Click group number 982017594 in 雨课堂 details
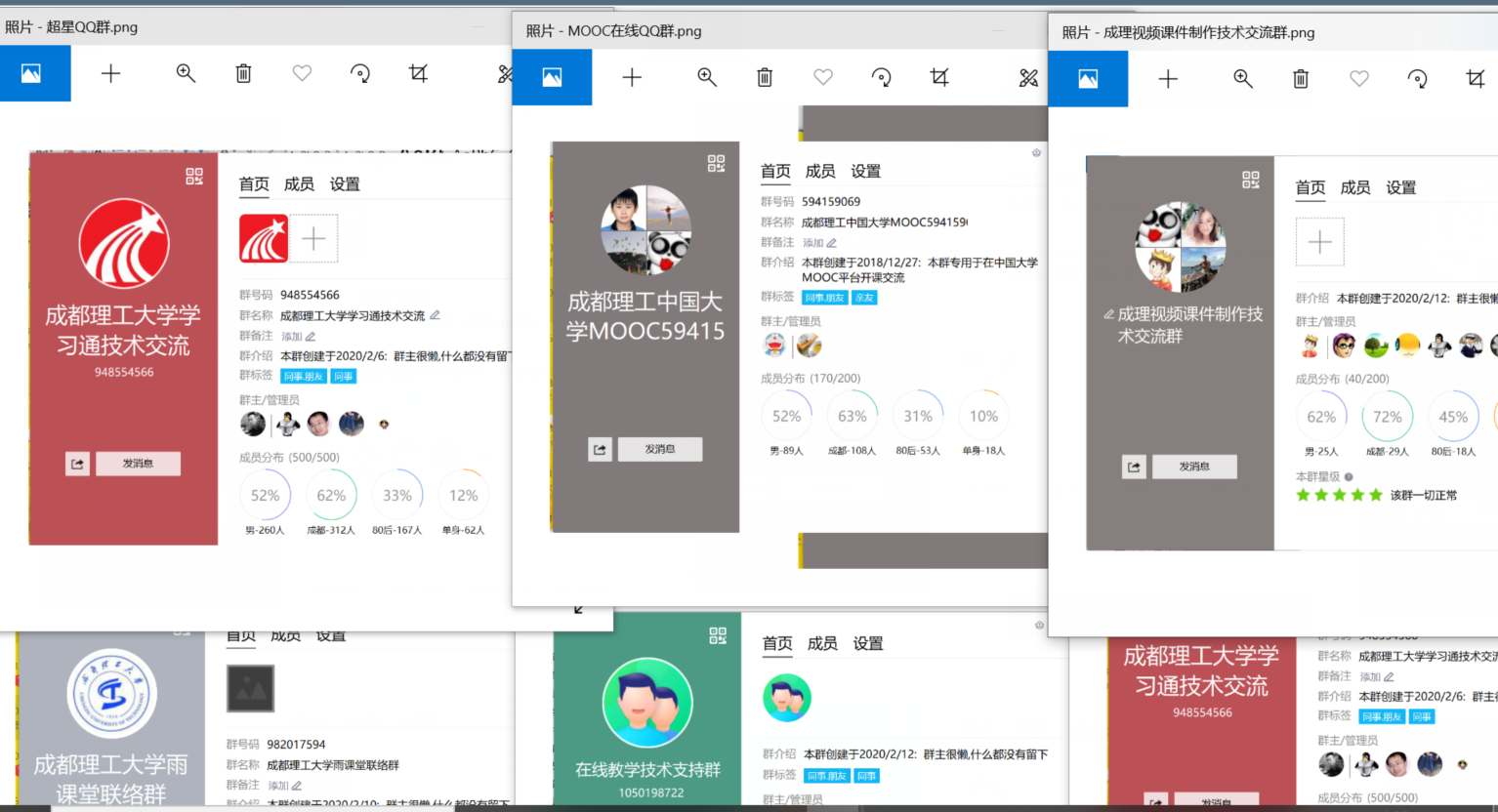Viewport: 1498px width, 812px height. [296, 745]
